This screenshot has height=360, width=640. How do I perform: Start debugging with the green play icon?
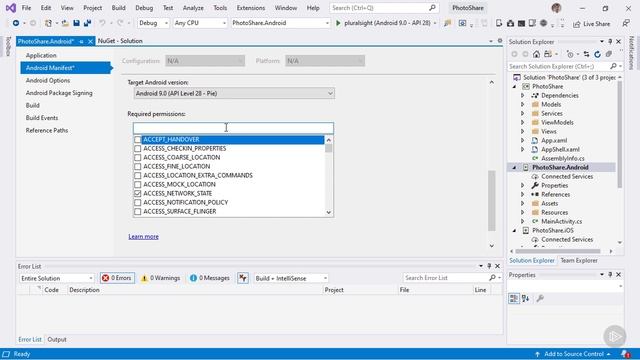[x=338, y=23]
